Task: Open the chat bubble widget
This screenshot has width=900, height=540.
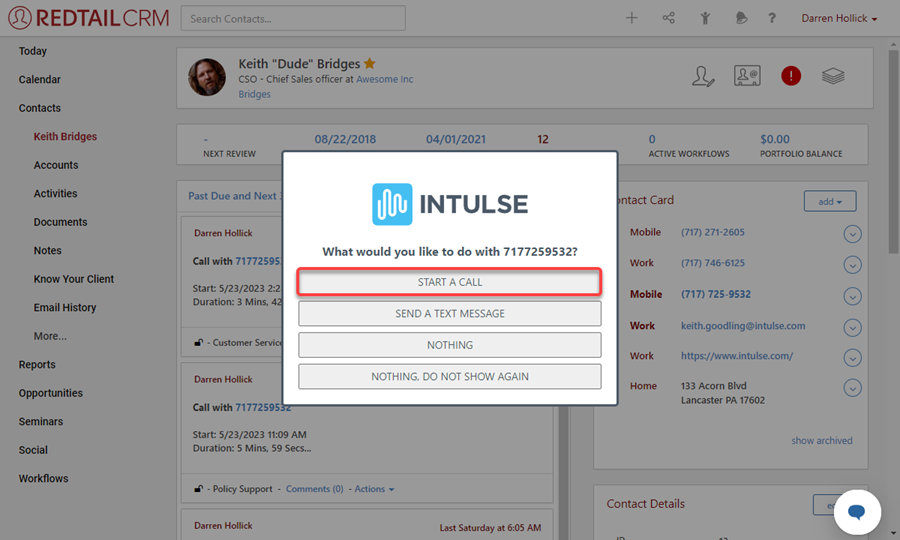Action: point(857,511)
